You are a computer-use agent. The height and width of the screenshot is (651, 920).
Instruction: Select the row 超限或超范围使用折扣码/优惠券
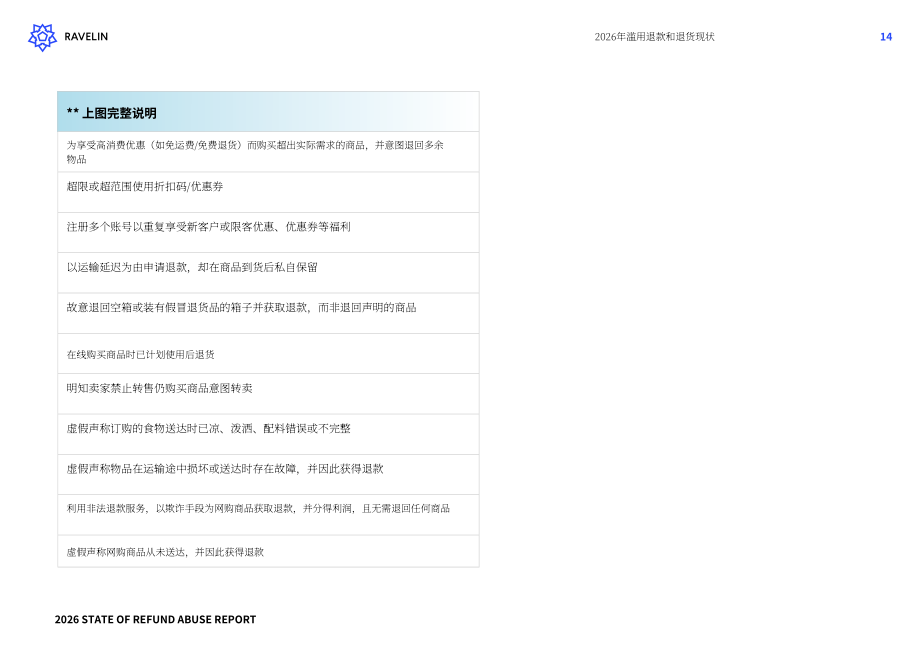(x=268, y=192)
